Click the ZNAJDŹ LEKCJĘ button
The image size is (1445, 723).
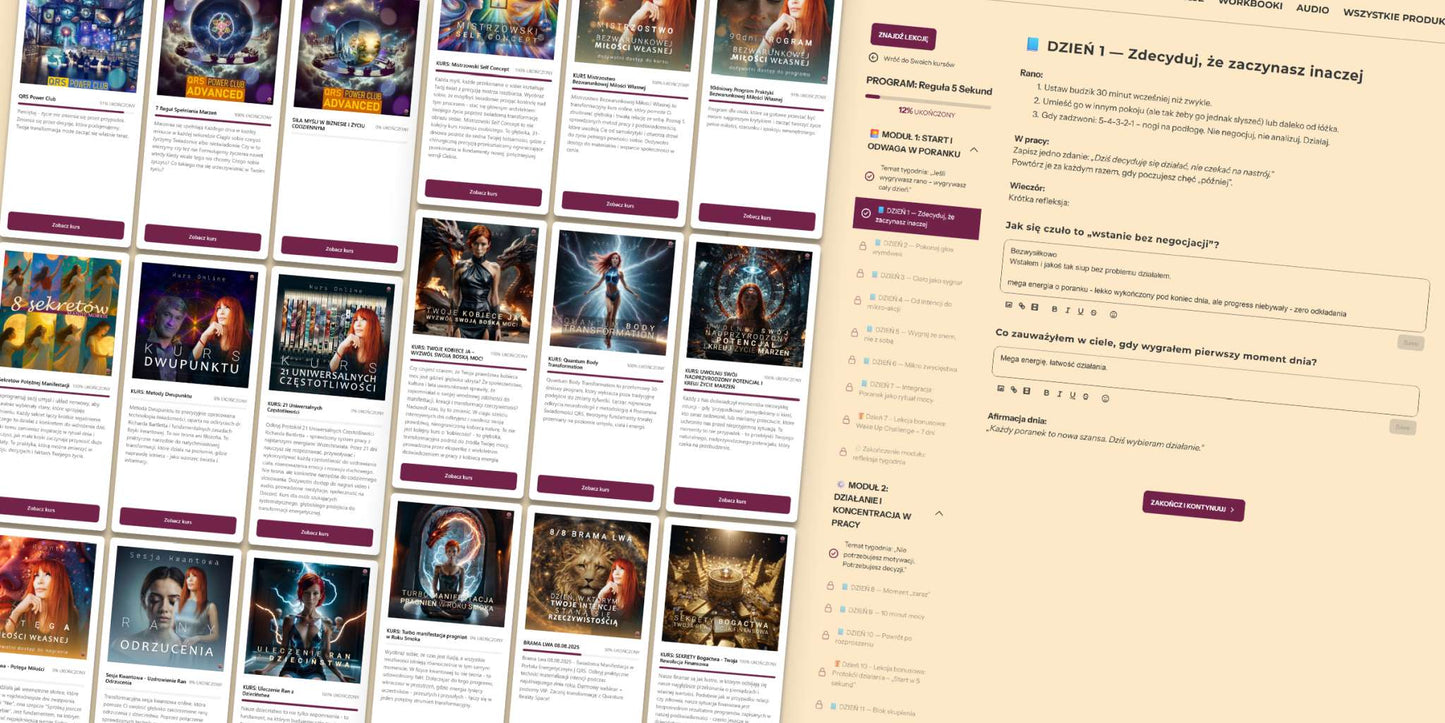(x=903, y=37)
